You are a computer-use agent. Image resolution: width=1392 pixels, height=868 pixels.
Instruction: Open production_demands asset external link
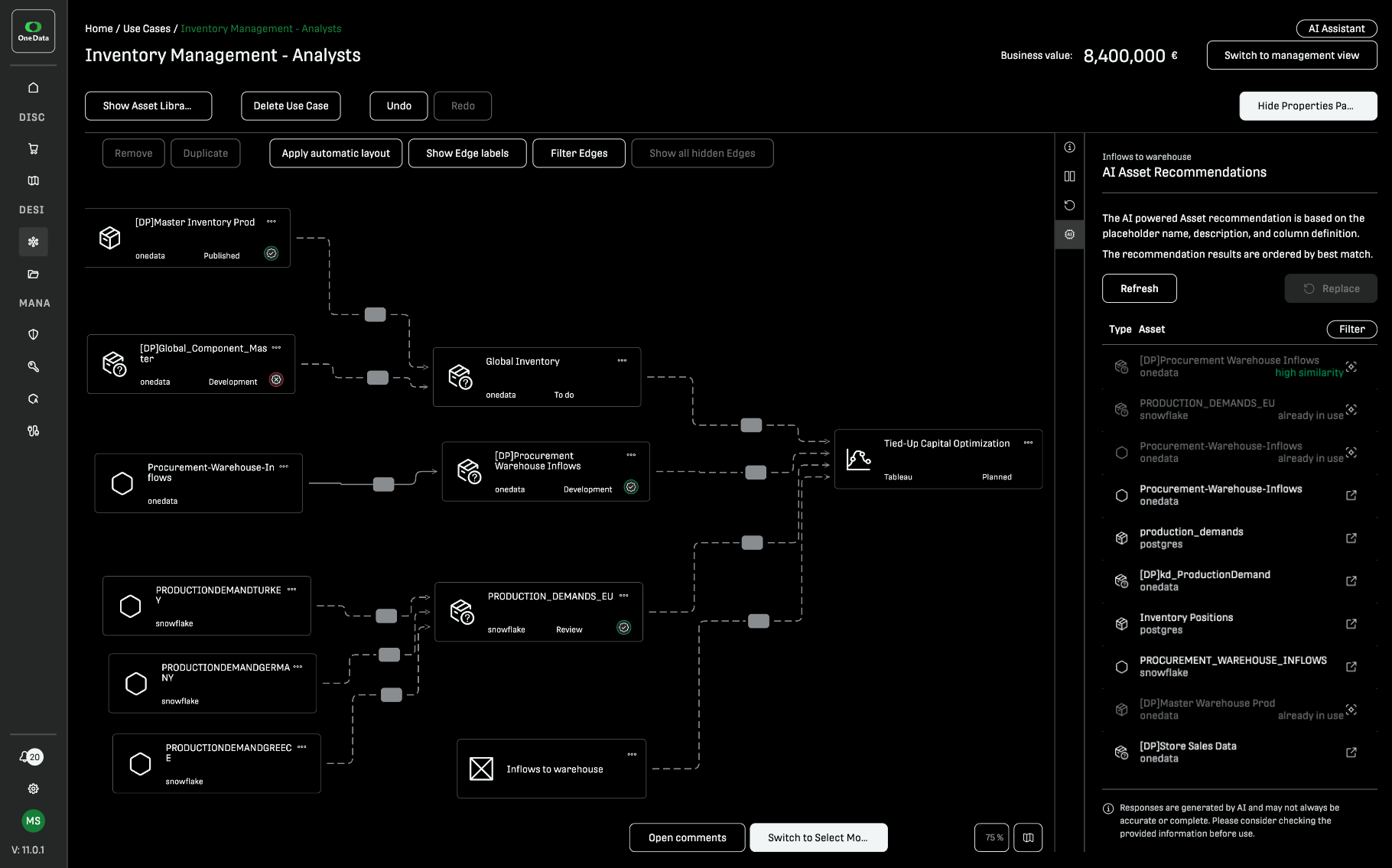[x=1351, y=538]
